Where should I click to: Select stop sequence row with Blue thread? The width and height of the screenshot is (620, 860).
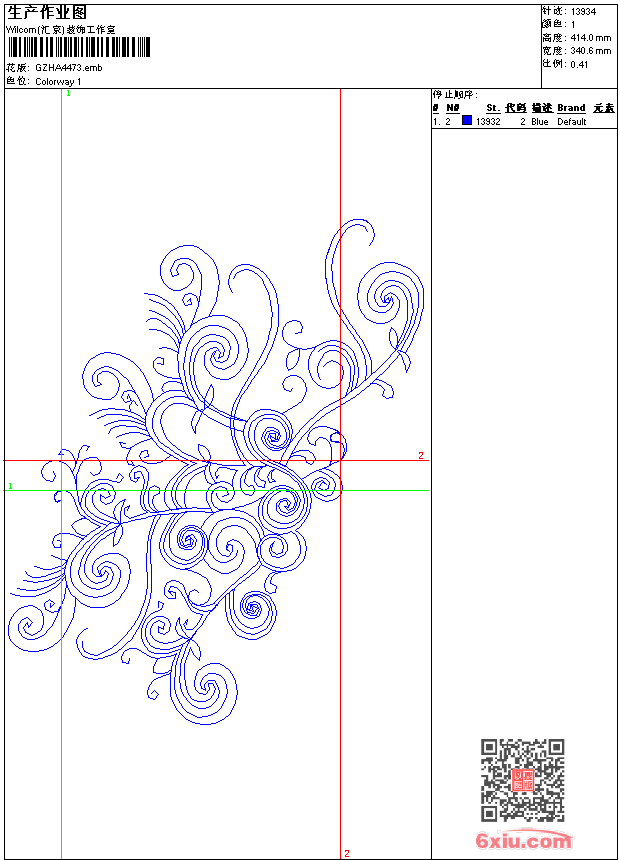coord(524,121)
